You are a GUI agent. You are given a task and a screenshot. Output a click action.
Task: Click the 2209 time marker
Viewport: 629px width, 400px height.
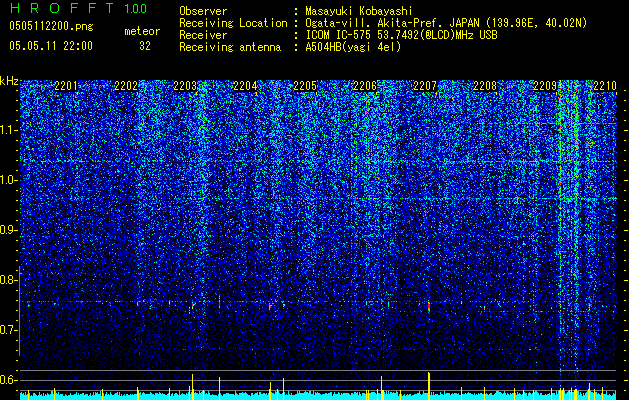pyautogui.click(x=545, y=86)
